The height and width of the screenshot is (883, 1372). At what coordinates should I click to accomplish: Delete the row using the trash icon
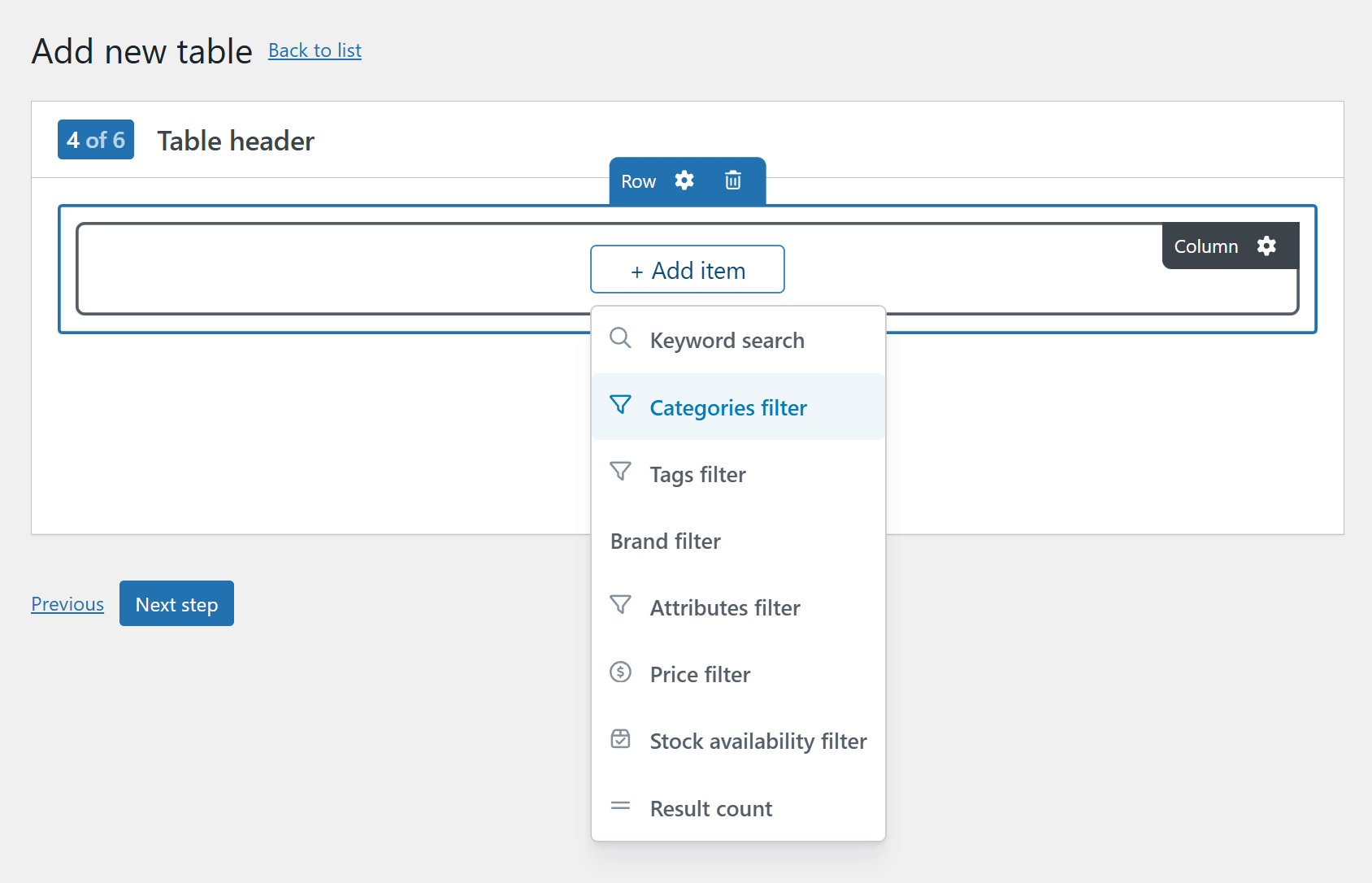[733, 181]
